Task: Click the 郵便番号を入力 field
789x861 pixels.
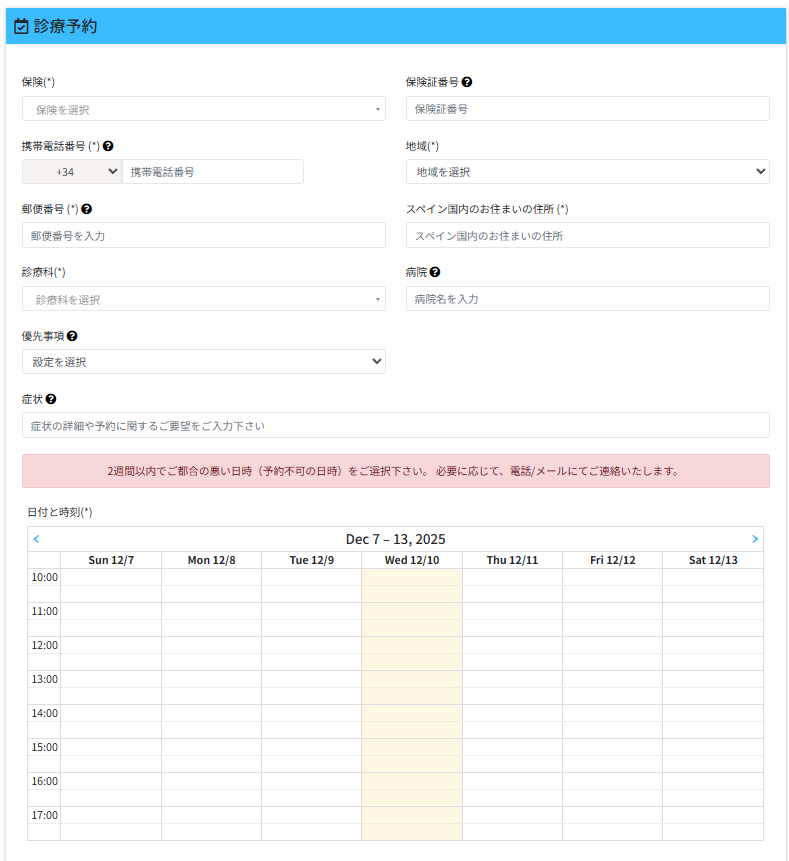Action: 203,235
